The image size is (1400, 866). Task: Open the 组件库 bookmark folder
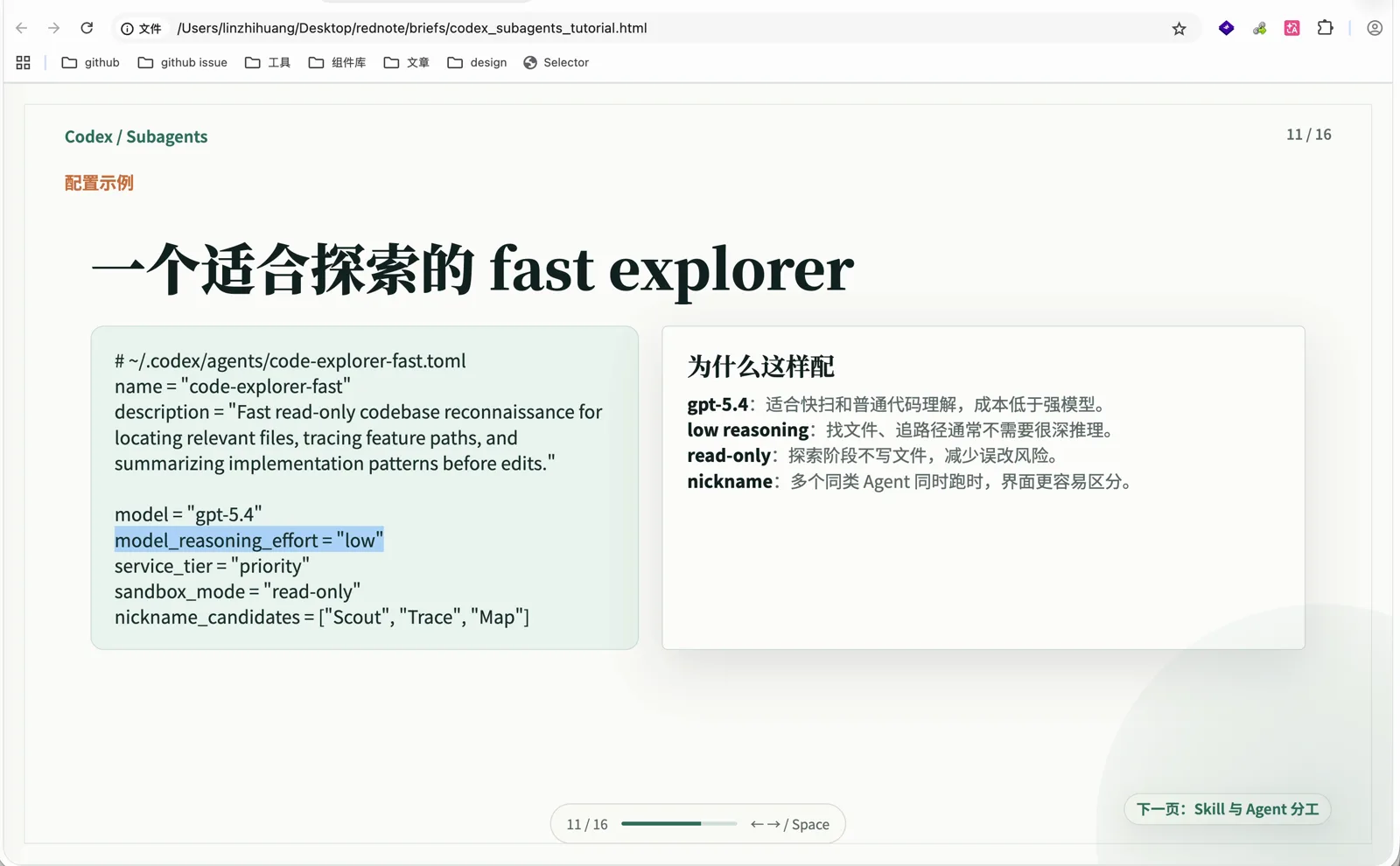point(337,62)
